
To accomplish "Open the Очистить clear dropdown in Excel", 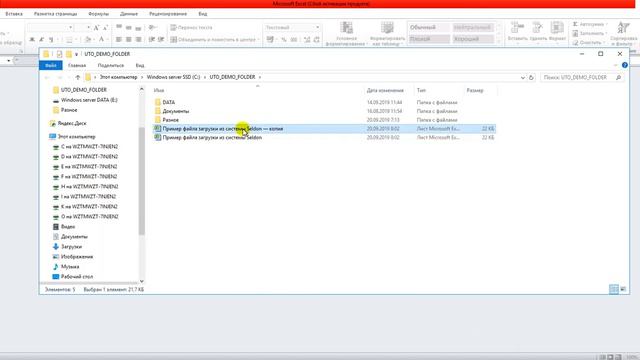I will click(588, 42).
